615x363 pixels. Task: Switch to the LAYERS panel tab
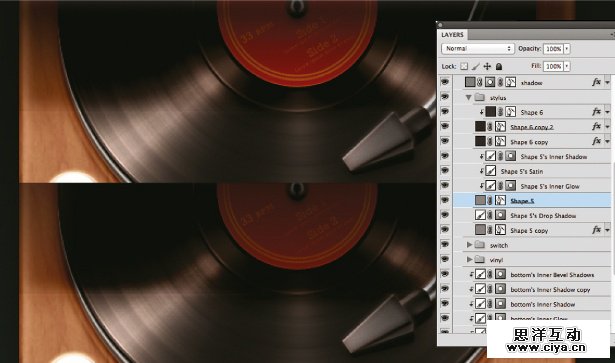click(x=452, y=34)
